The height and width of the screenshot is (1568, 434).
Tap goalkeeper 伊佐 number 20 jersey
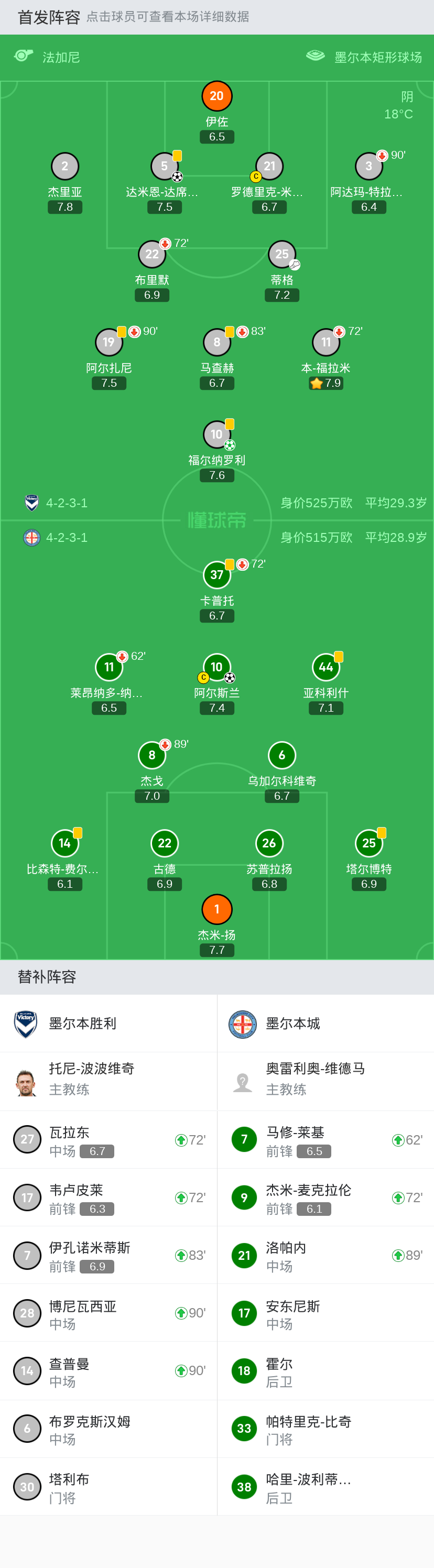coord(216,96)
